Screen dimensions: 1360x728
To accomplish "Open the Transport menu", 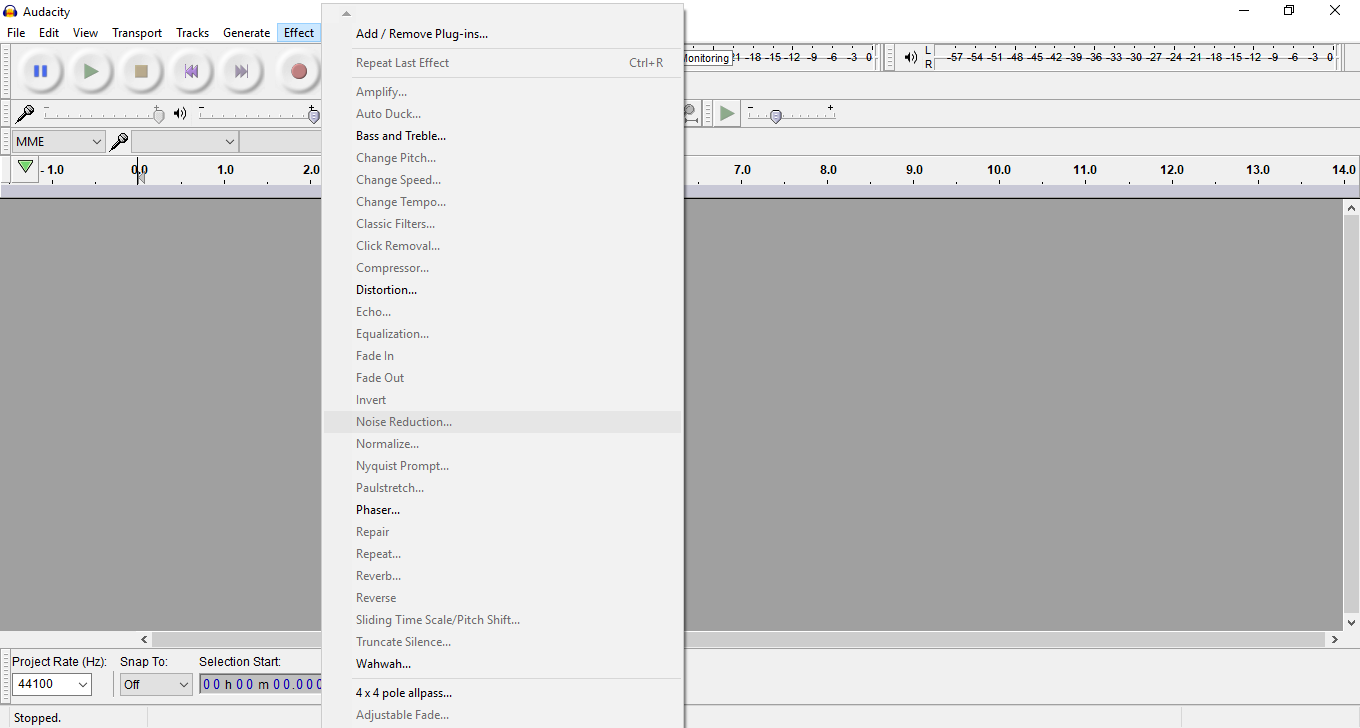I will 137,33.
